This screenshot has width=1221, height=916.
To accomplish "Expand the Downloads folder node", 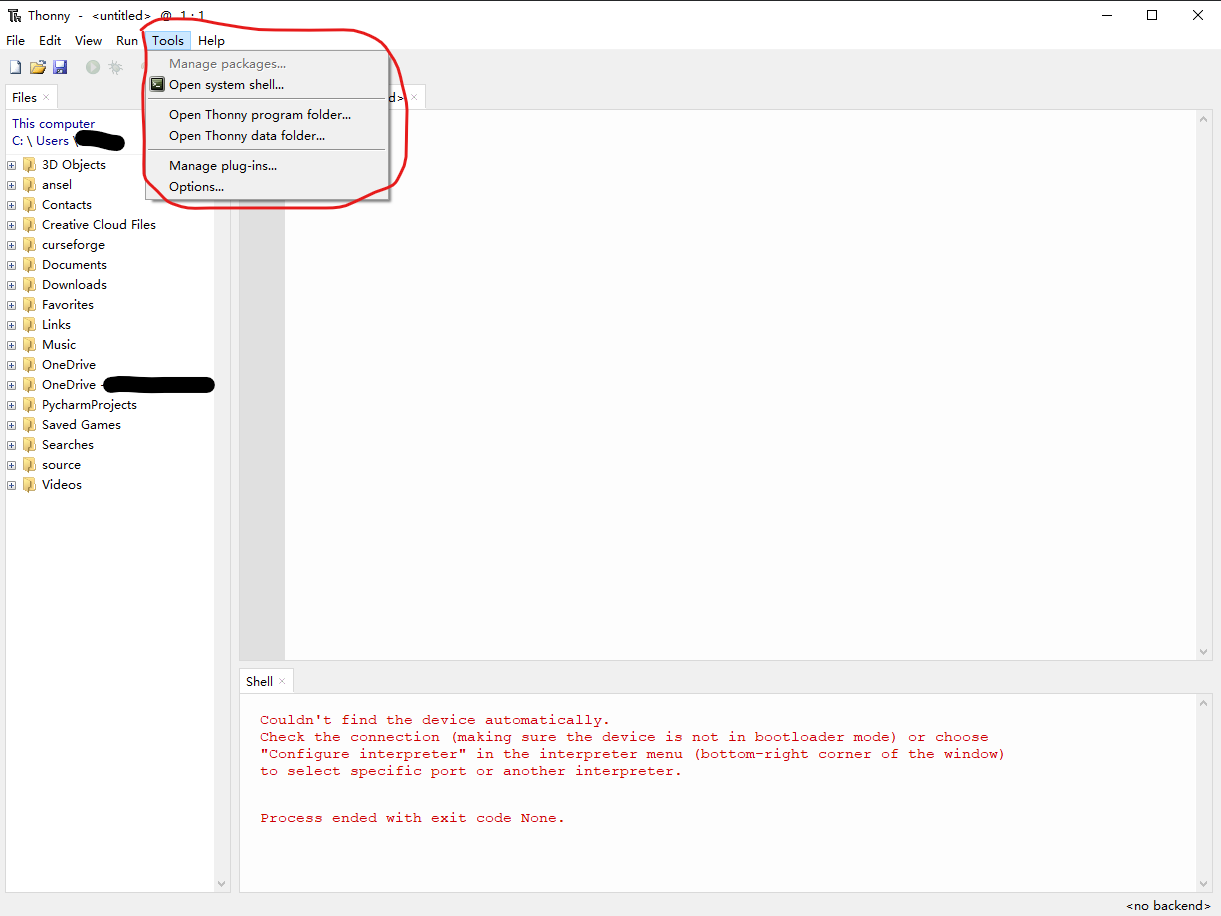I will [10, 284].
